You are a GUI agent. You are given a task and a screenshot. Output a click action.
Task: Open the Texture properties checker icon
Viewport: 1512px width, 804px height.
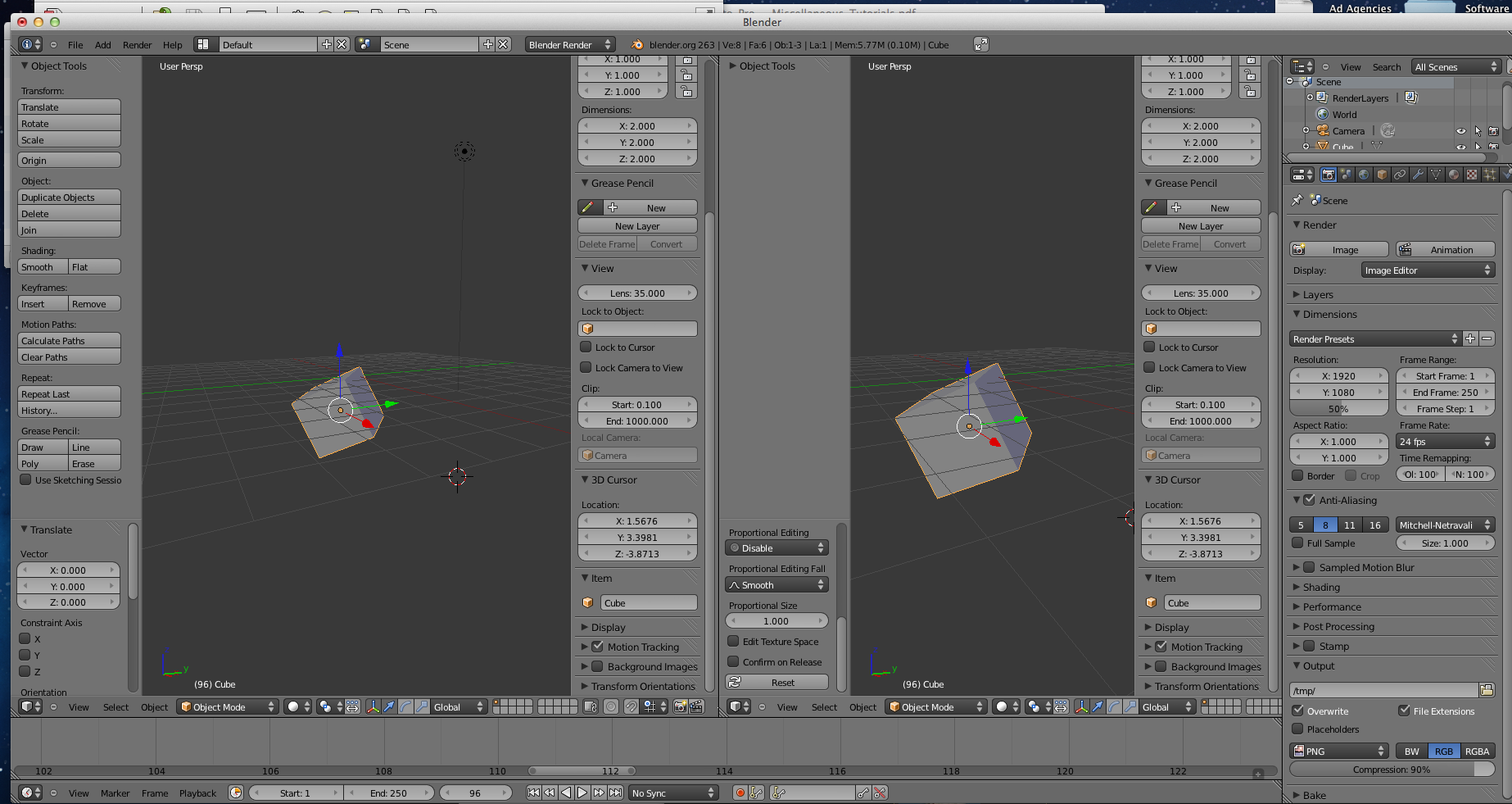(x=1472, y=175)
